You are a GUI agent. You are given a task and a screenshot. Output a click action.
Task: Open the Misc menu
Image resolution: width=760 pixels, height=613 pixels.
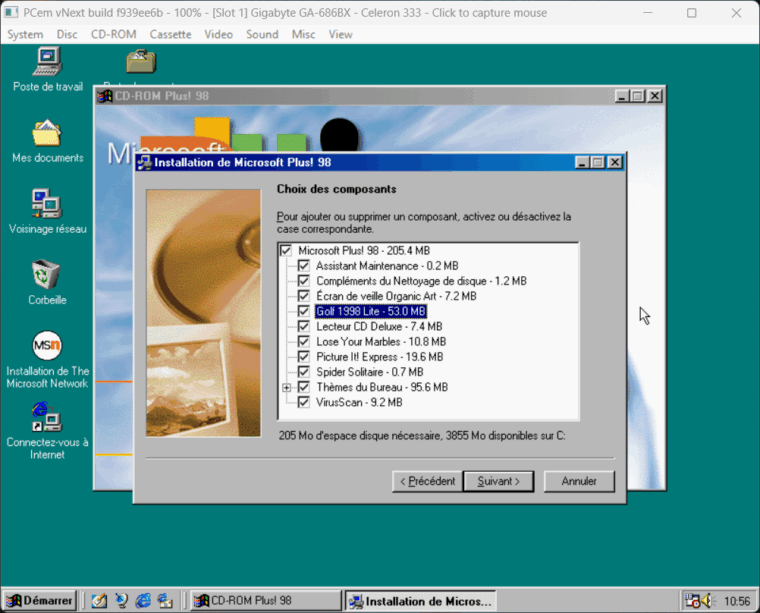point(303,34)
